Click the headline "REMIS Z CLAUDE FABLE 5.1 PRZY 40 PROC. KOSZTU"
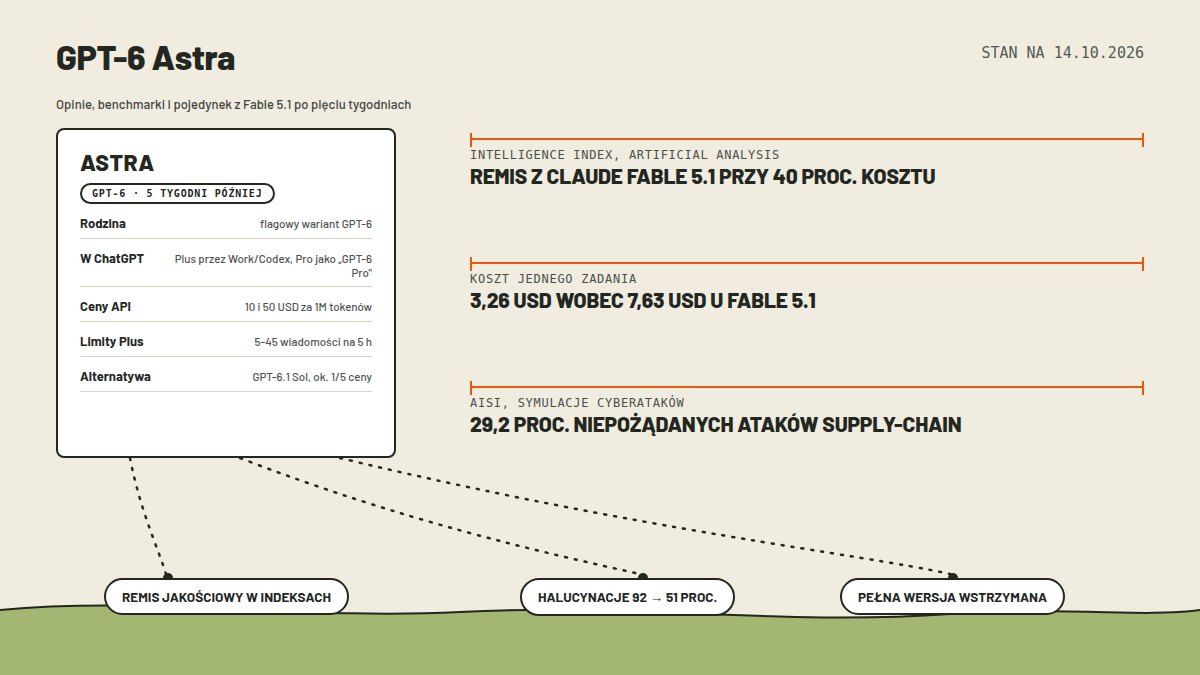The width and height of the screenshot is (1200, 675). pyautogui.click(x=703, y=177)
